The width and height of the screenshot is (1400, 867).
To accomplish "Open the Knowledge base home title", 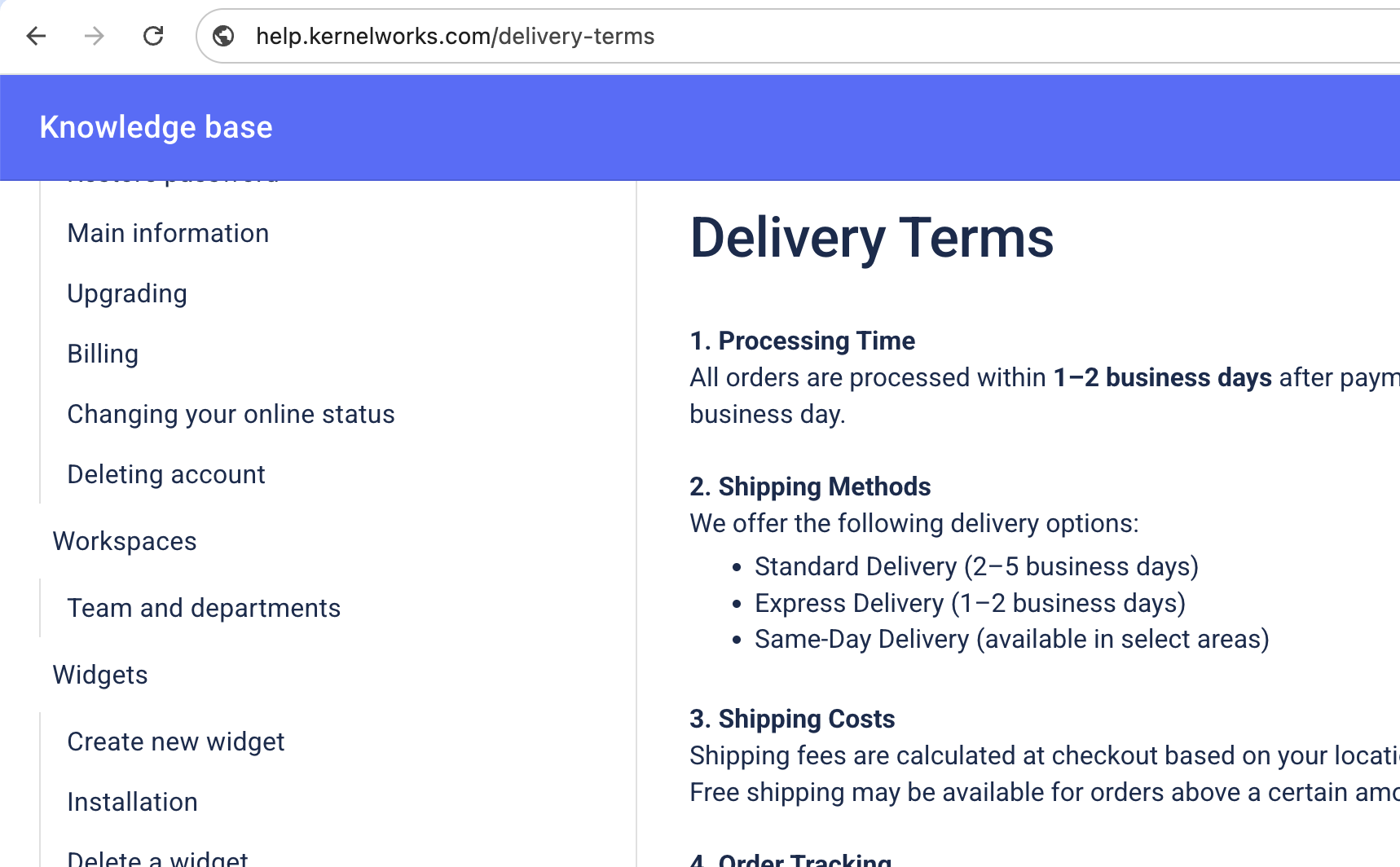I will 156,127.
